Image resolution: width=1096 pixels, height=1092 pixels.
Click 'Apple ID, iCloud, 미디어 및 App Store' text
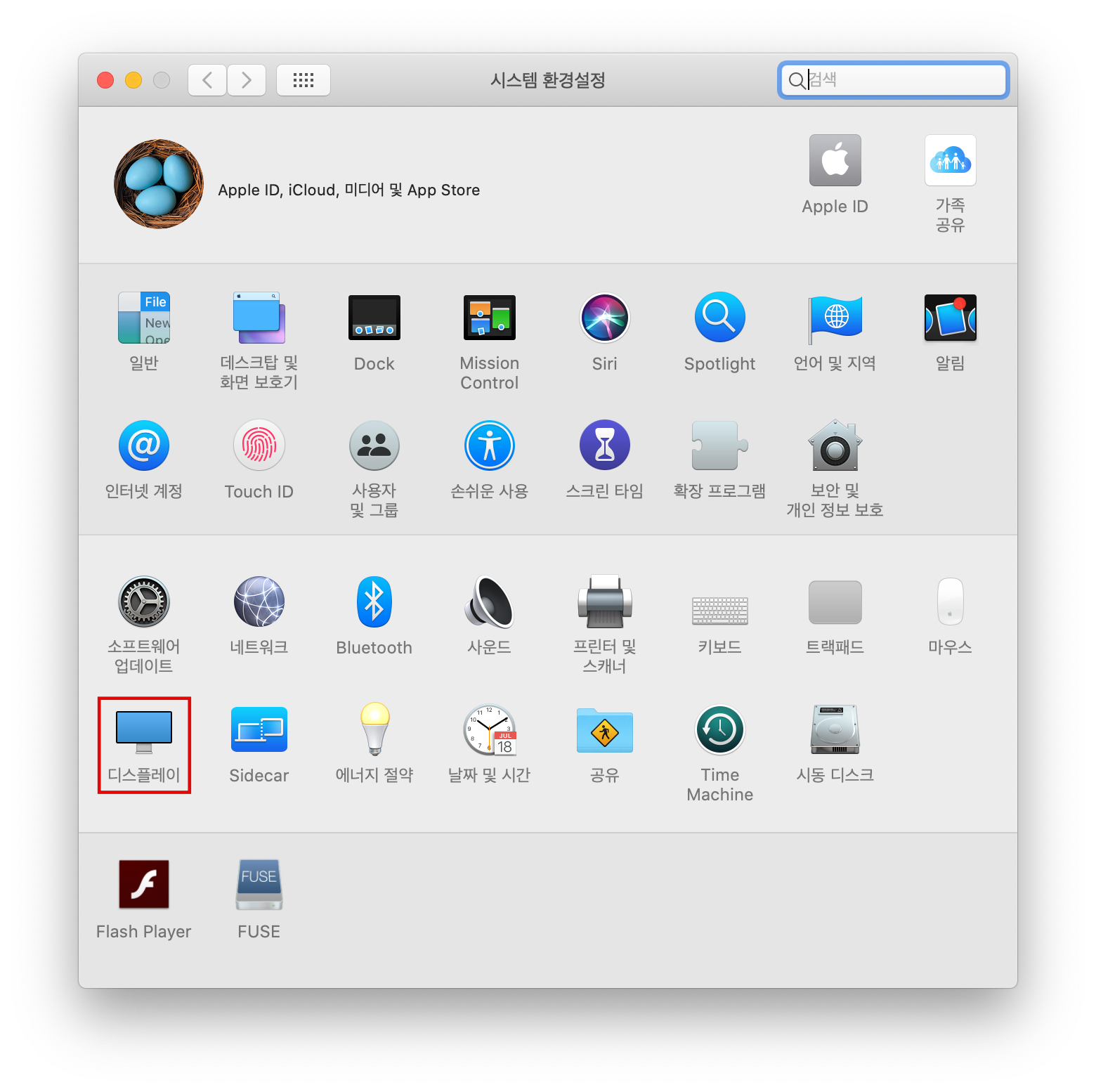[349, 190]
